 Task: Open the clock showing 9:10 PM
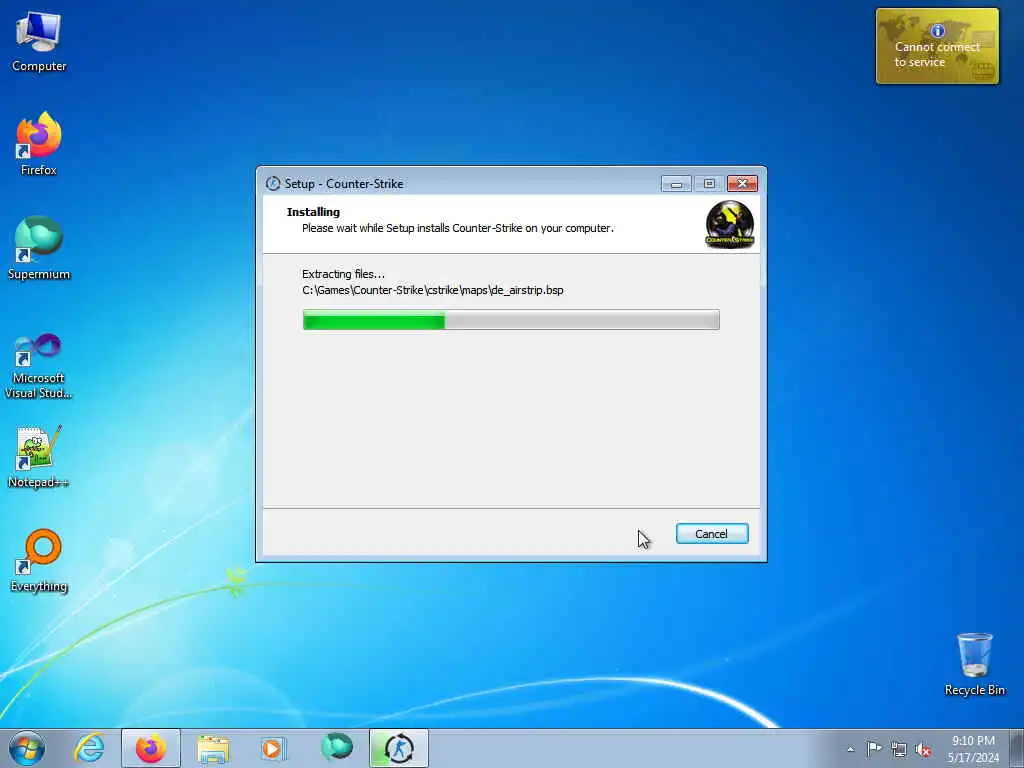pyautogui.click(x=973, y=749)
